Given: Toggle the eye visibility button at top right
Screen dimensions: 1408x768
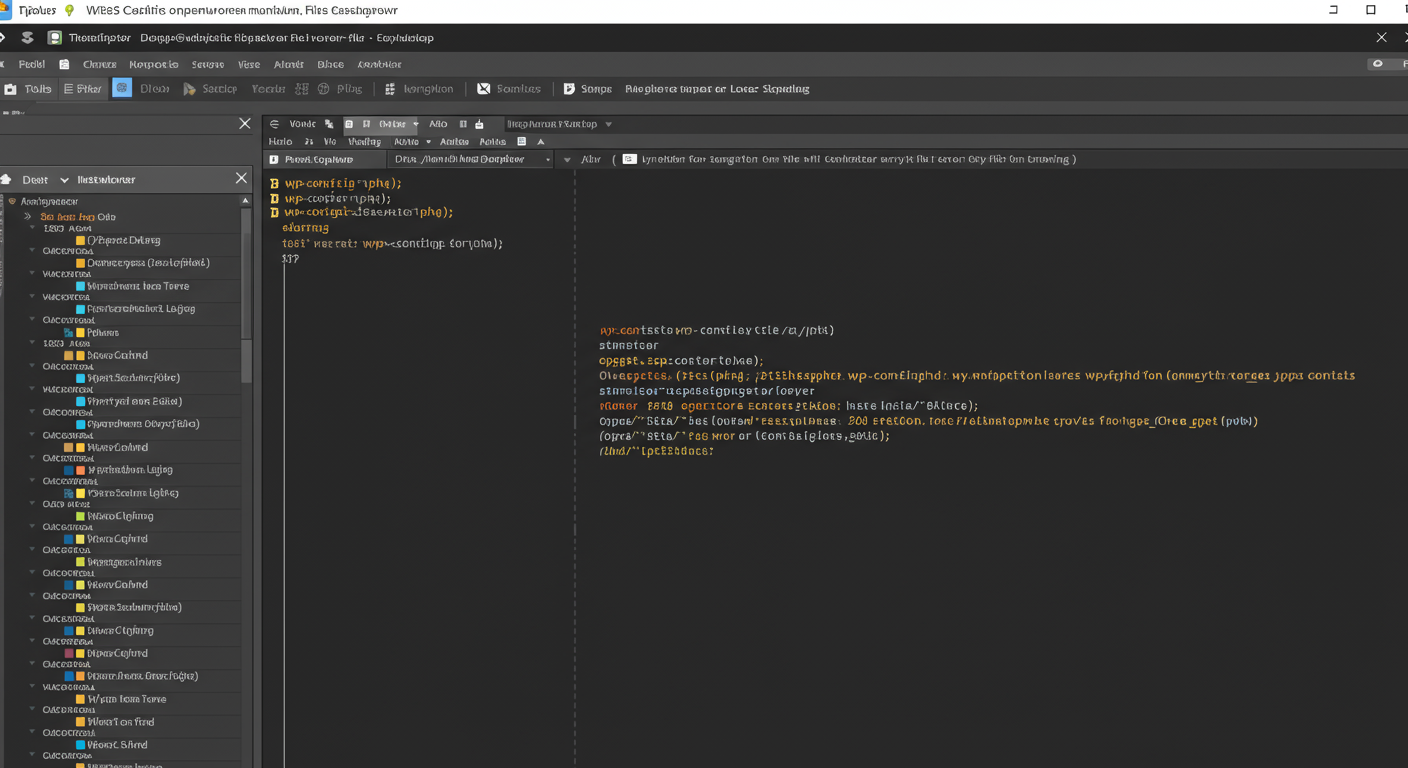Looking at the screenshot, I should pos(1378,64).
